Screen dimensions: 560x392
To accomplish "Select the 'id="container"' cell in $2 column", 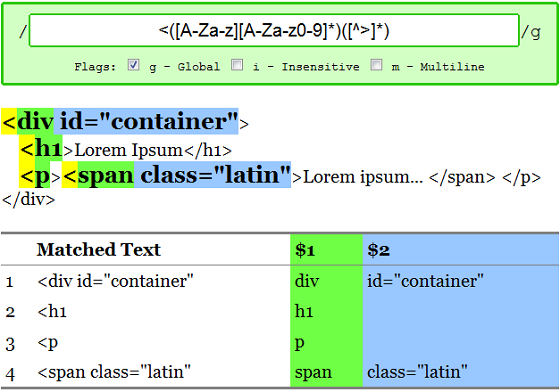I will 461,281.
